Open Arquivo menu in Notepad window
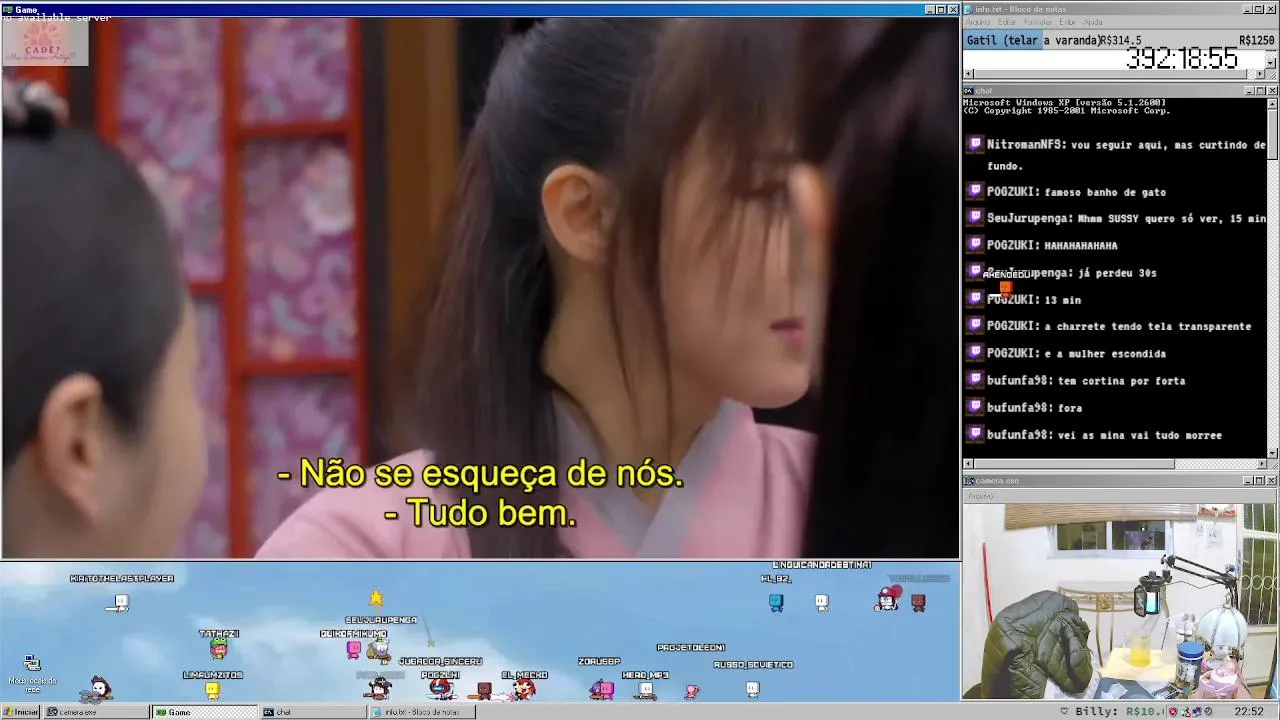1280x720 pixels. coord(977,22)
